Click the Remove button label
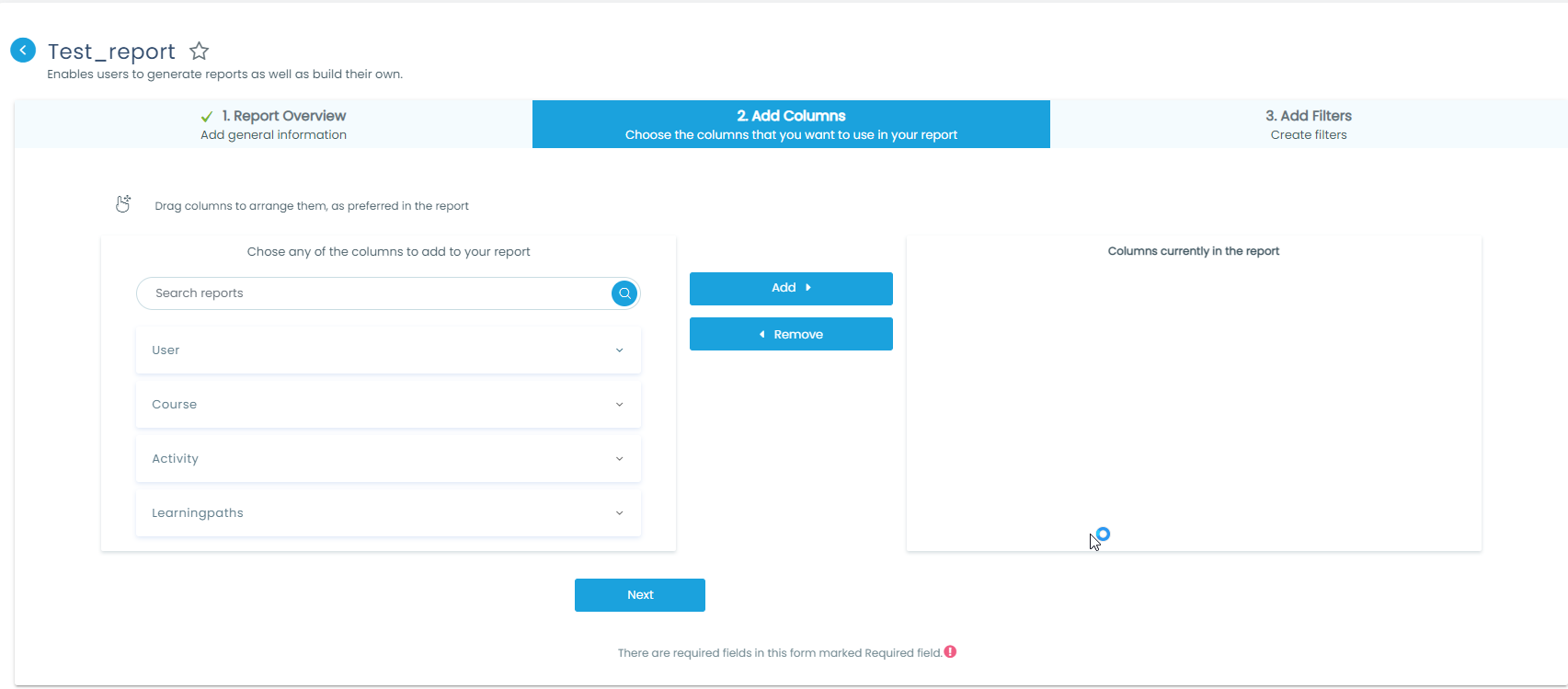Image resolution: width=1568 pixels, height=689 pixels. (798, 335)
